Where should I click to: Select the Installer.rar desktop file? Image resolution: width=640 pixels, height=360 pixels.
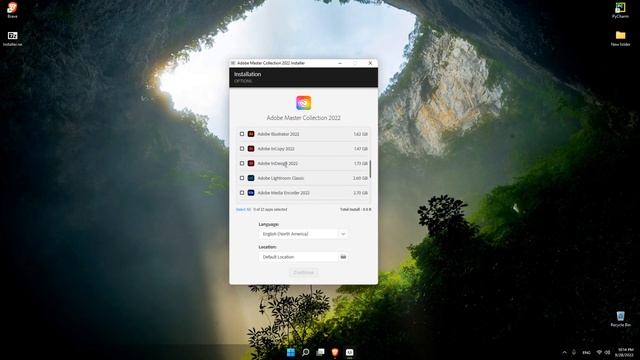(x=12, y=38)
